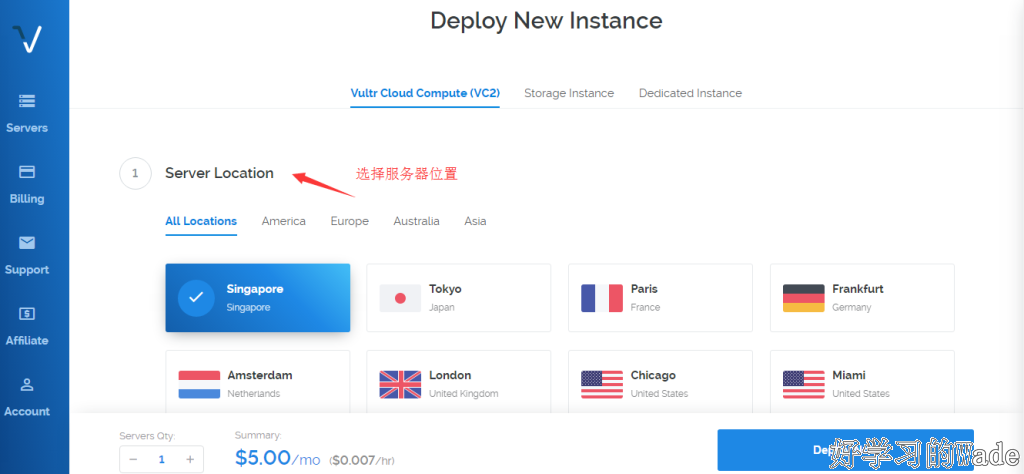Click the Deploy New Instance title
This screenshot has height=474, width=1024.
[x=546, y=20]
